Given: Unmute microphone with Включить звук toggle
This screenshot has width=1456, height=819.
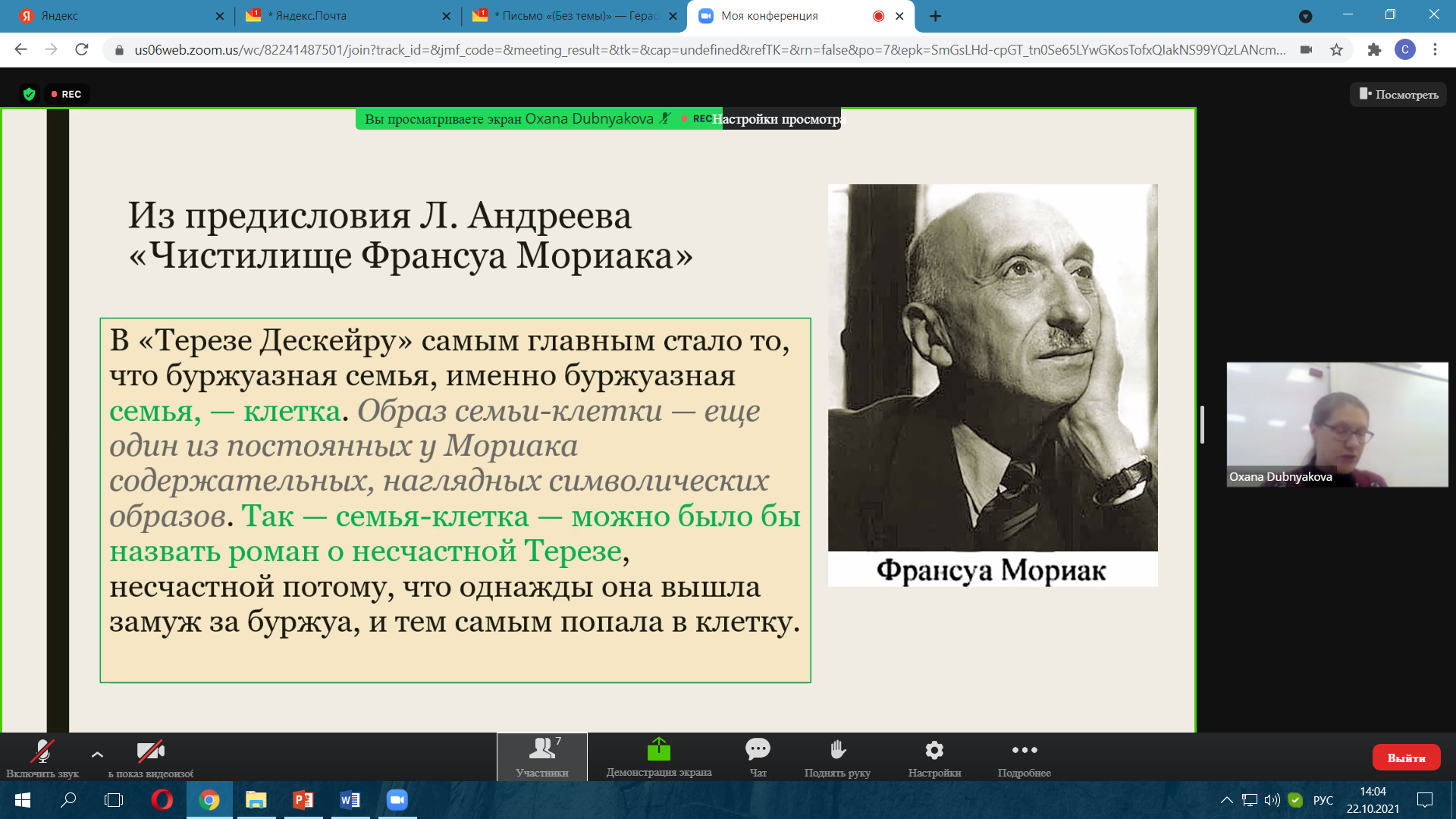Looking at the screenshot, I should click(x=42, y=752).
